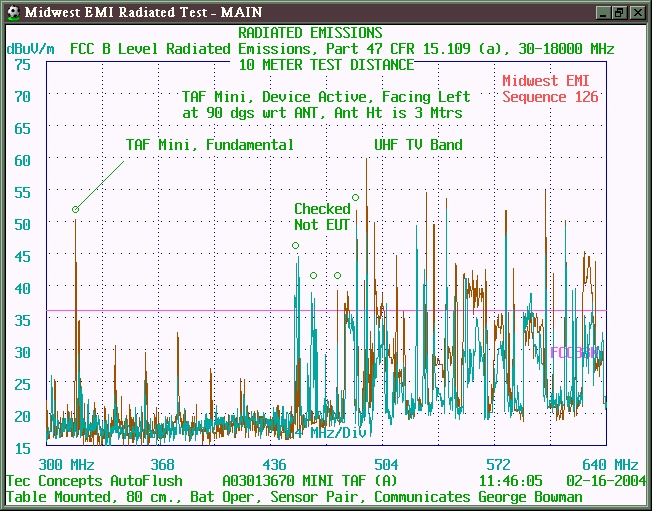Click 'Midwest EMI Sequence 126' red text
The width and height of the screenshot is (652, 511).
(550, 89)
